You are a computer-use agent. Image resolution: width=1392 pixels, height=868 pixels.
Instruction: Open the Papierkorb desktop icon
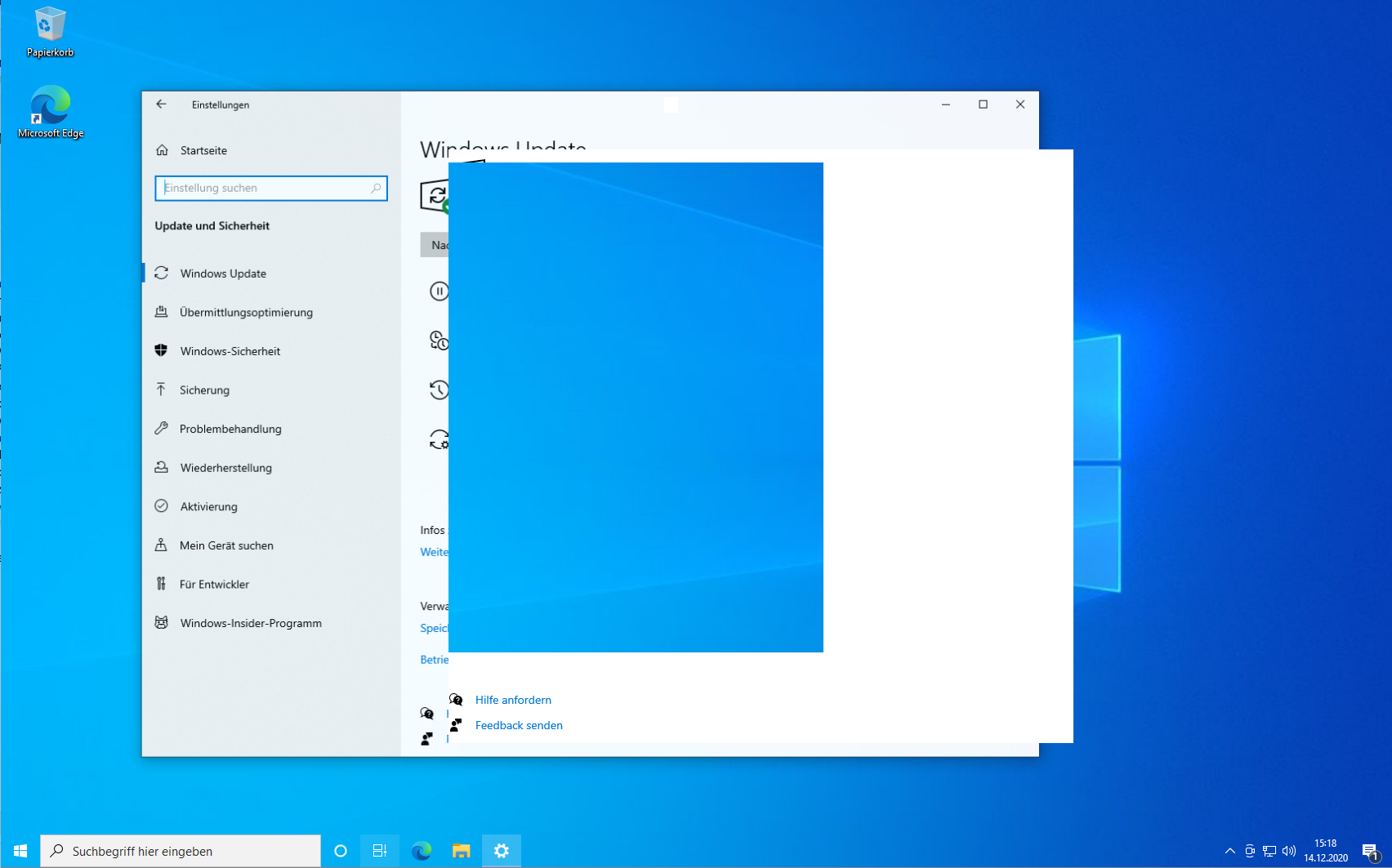tap(50, 33)
